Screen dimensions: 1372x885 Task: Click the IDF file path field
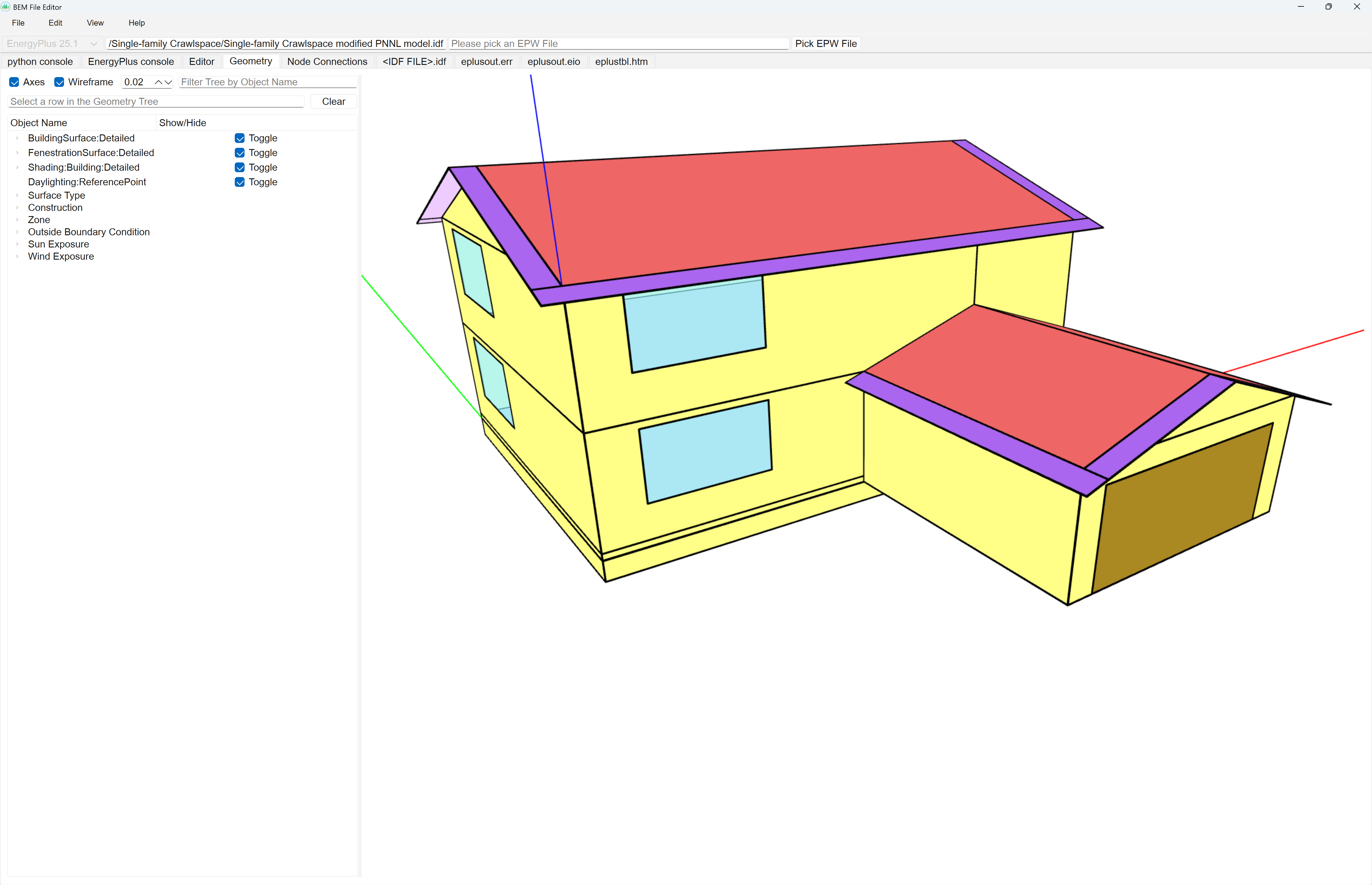tap(276, 44)
